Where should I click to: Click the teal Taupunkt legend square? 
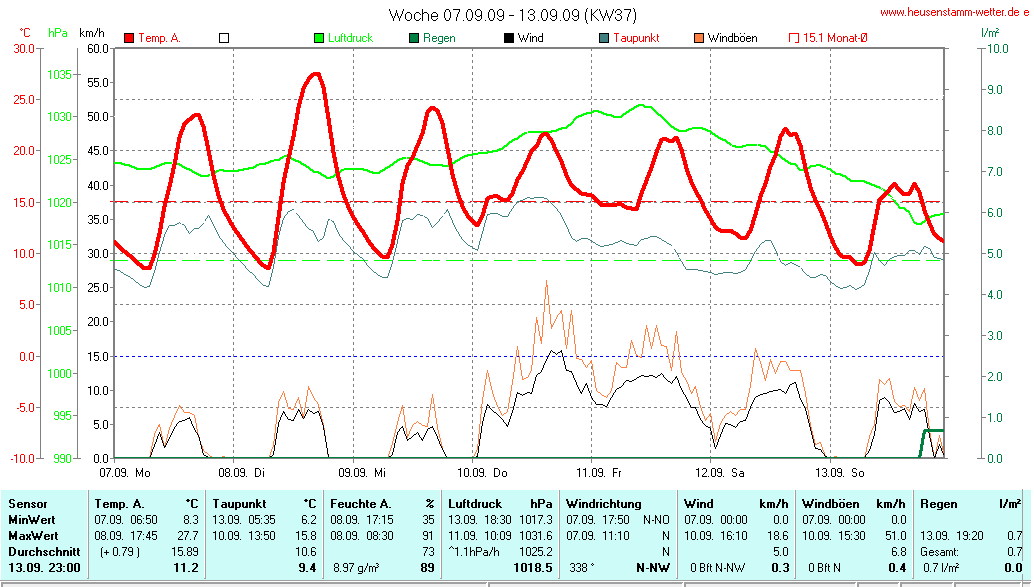click(x=604, y=38)
